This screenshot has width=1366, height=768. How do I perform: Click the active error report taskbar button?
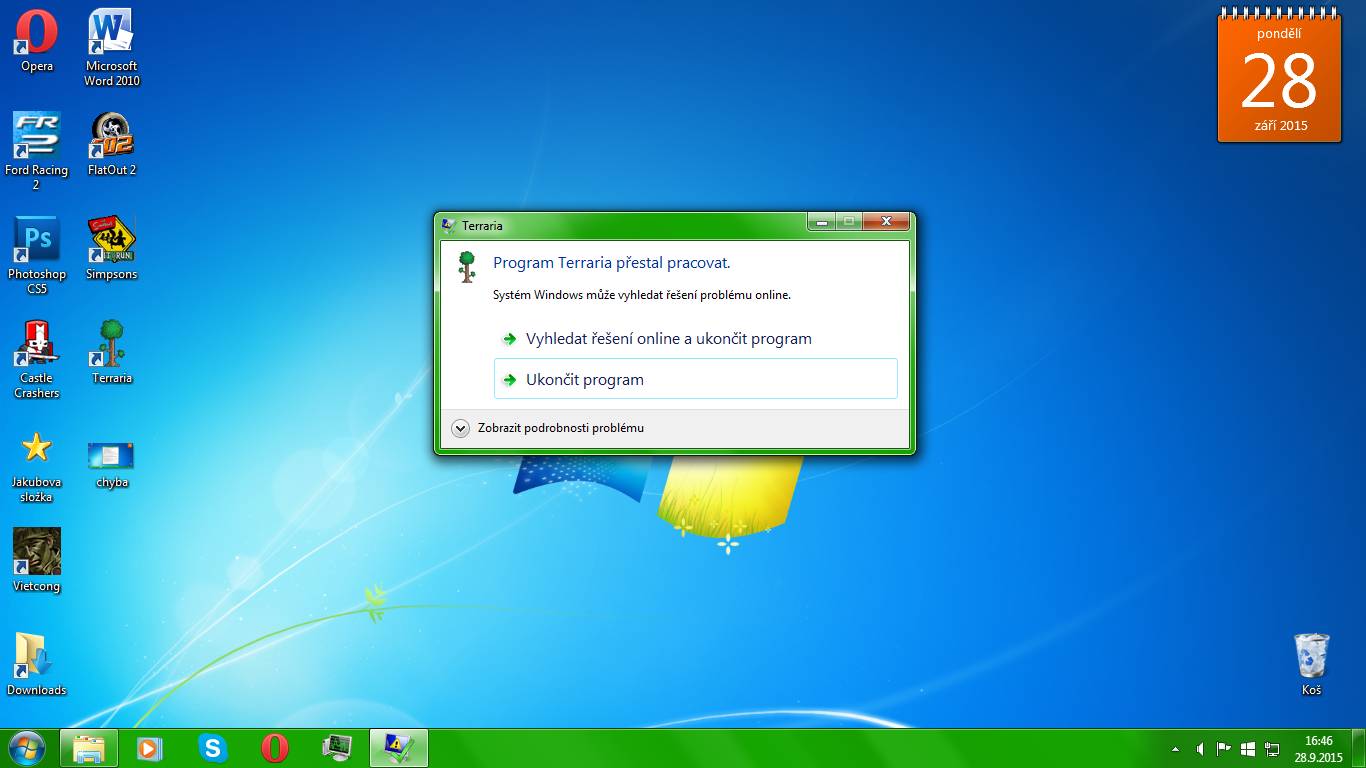[399, 748]
